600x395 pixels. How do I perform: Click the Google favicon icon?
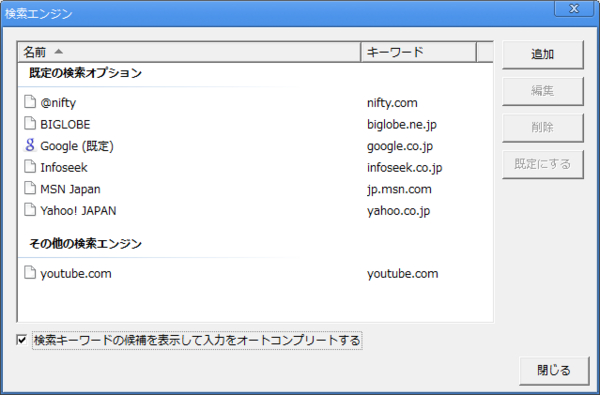tap(30, 145)
